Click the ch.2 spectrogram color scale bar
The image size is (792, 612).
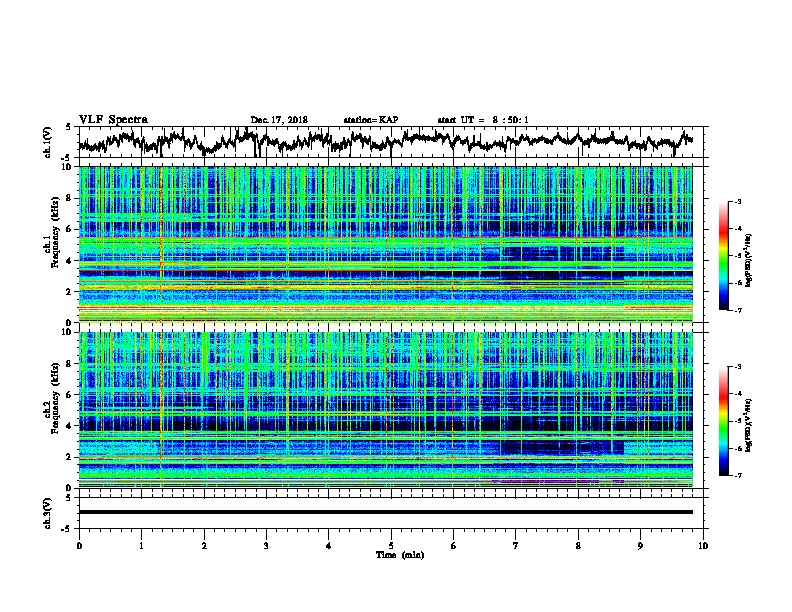[724, 421]
